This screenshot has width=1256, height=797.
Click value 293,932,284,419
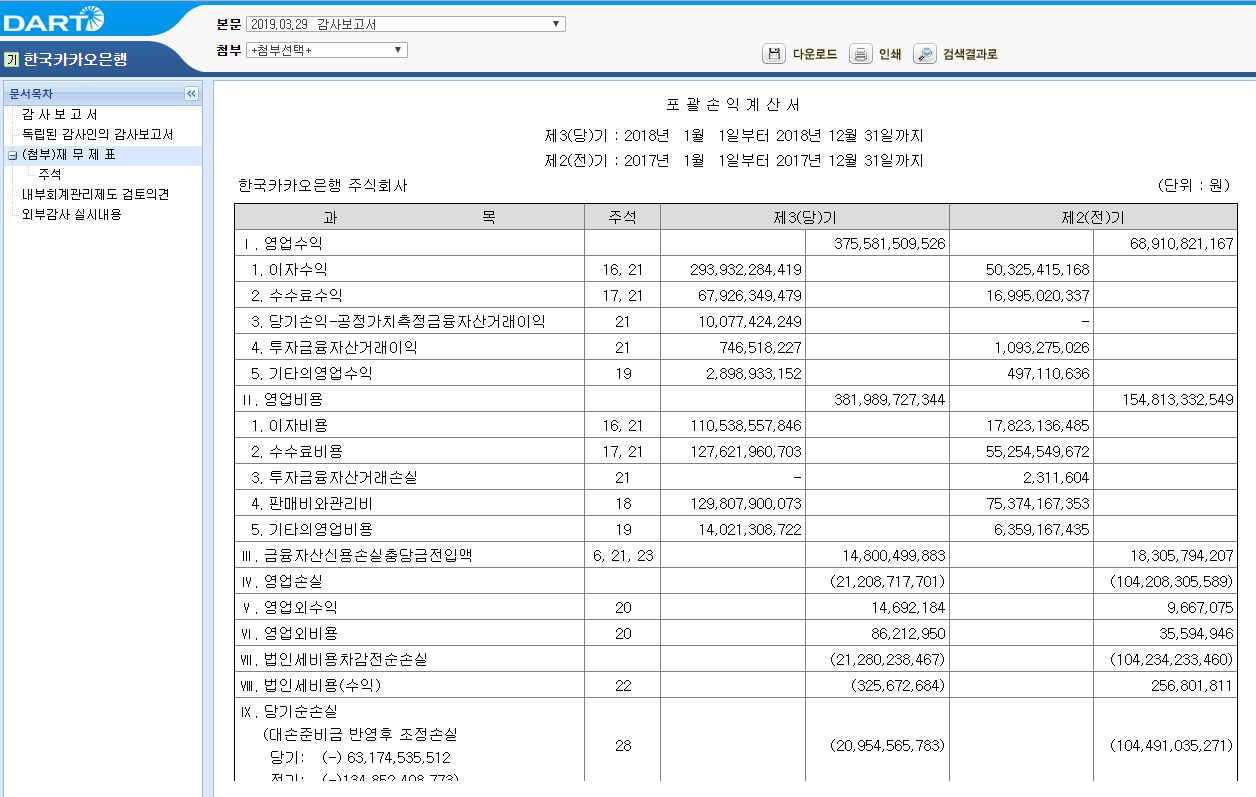click(x=746, y=270)
